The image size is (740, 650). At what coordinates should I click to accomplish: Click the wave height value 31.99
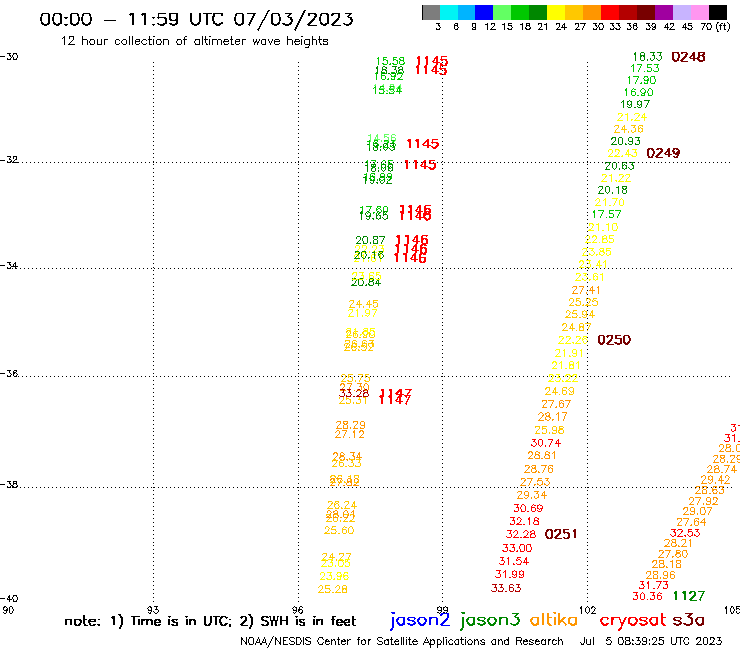[510, 574]
